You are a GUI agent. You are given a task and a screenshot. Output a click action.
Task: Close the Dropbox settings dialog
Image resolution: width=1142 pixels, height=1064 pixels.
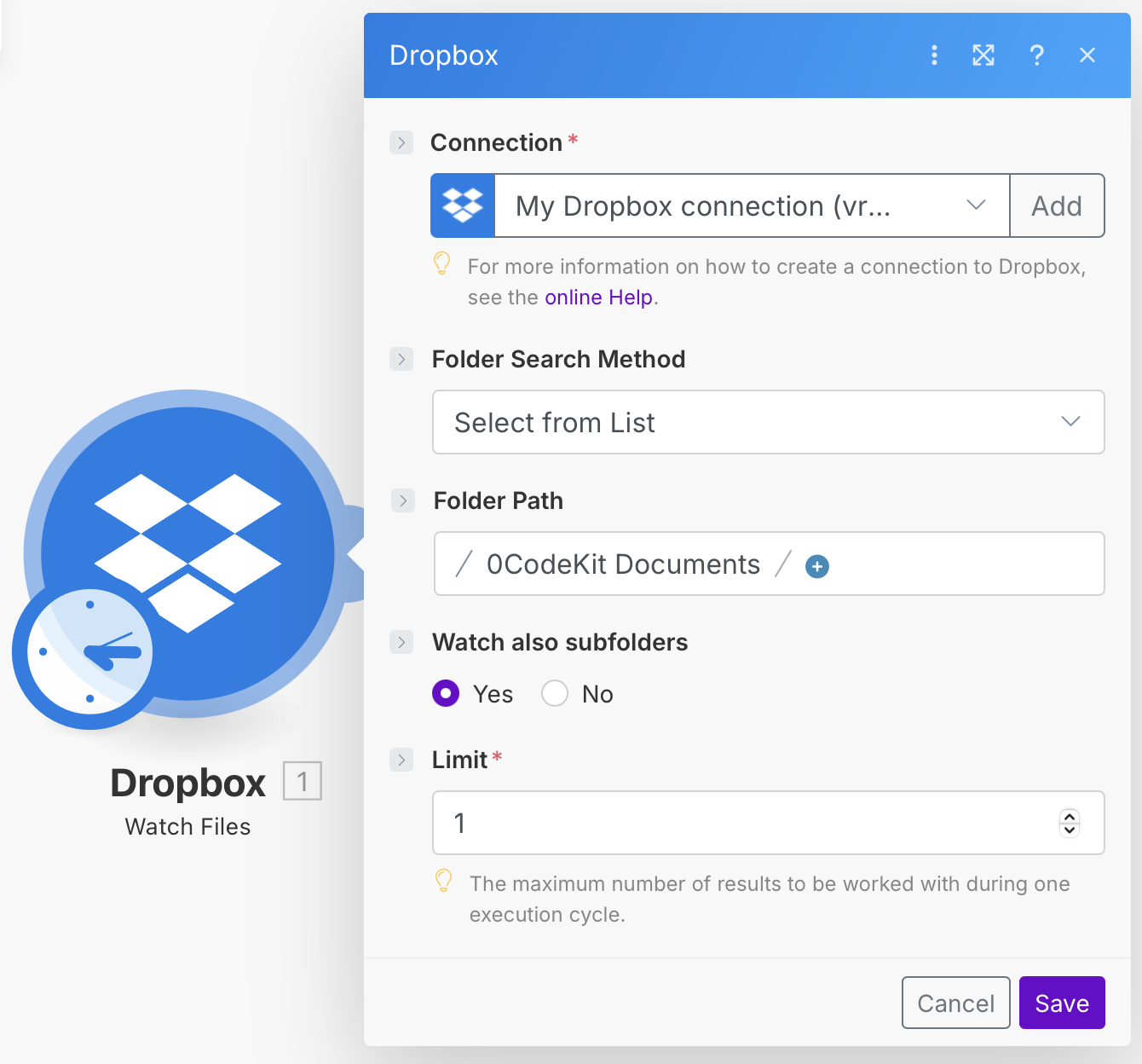[x=1087, y=55]
